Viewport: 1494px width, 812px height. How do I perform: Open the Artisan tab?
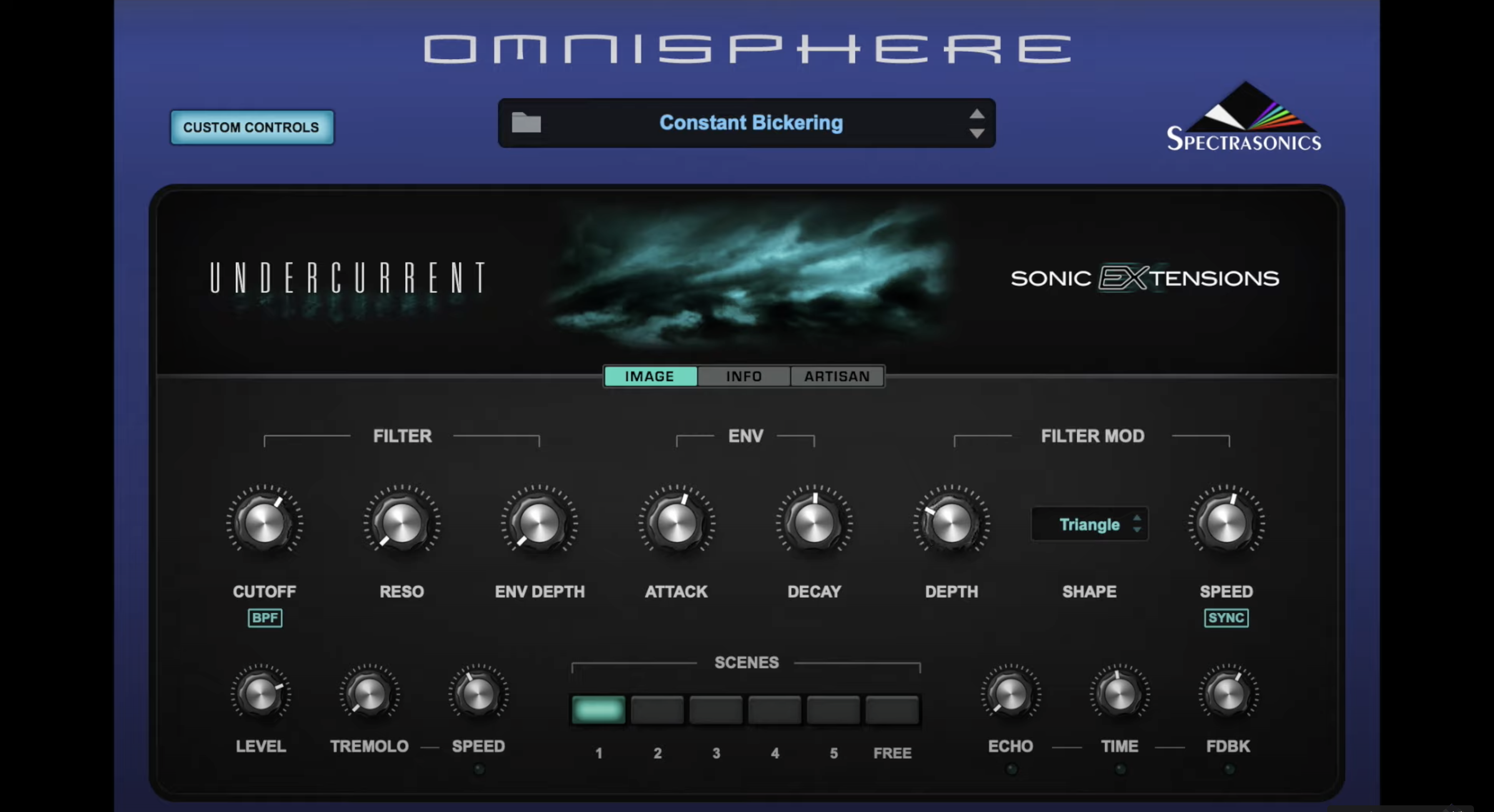click(837, 376)
